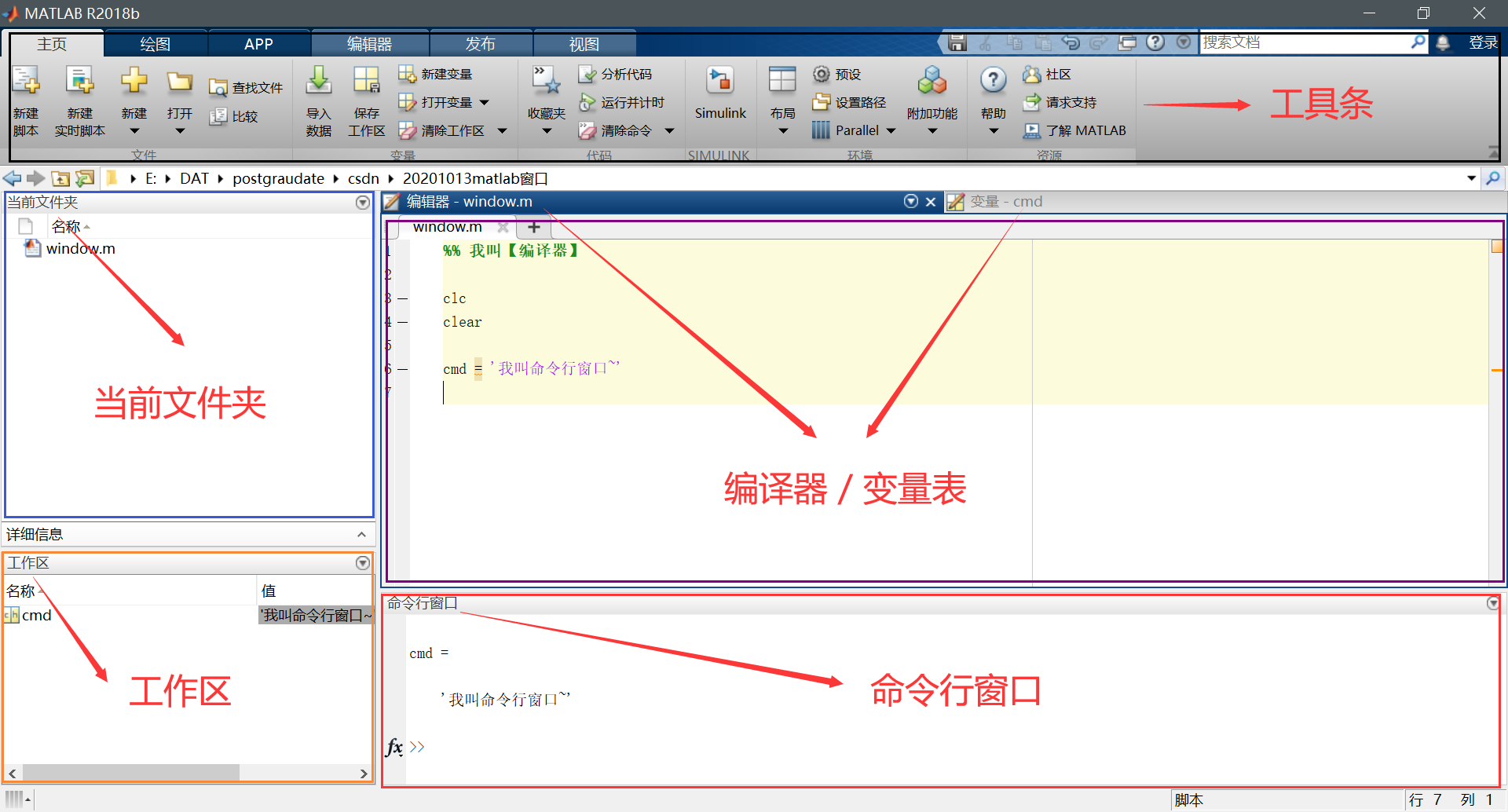The height and width of the screenshot is (812, 1508).
Task: Click the 附加功能 (Add-Ons) icon
Action: pos(932,90)
